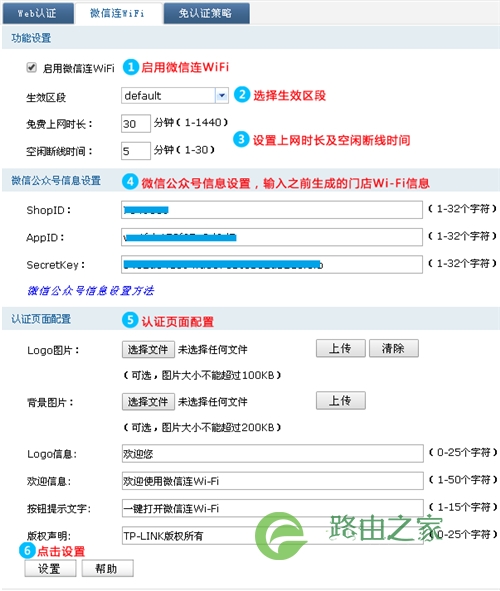This screenshot has height=591, width=500.
Task: Click the Logo信息 text field
Action: click(x=272, y=453)
